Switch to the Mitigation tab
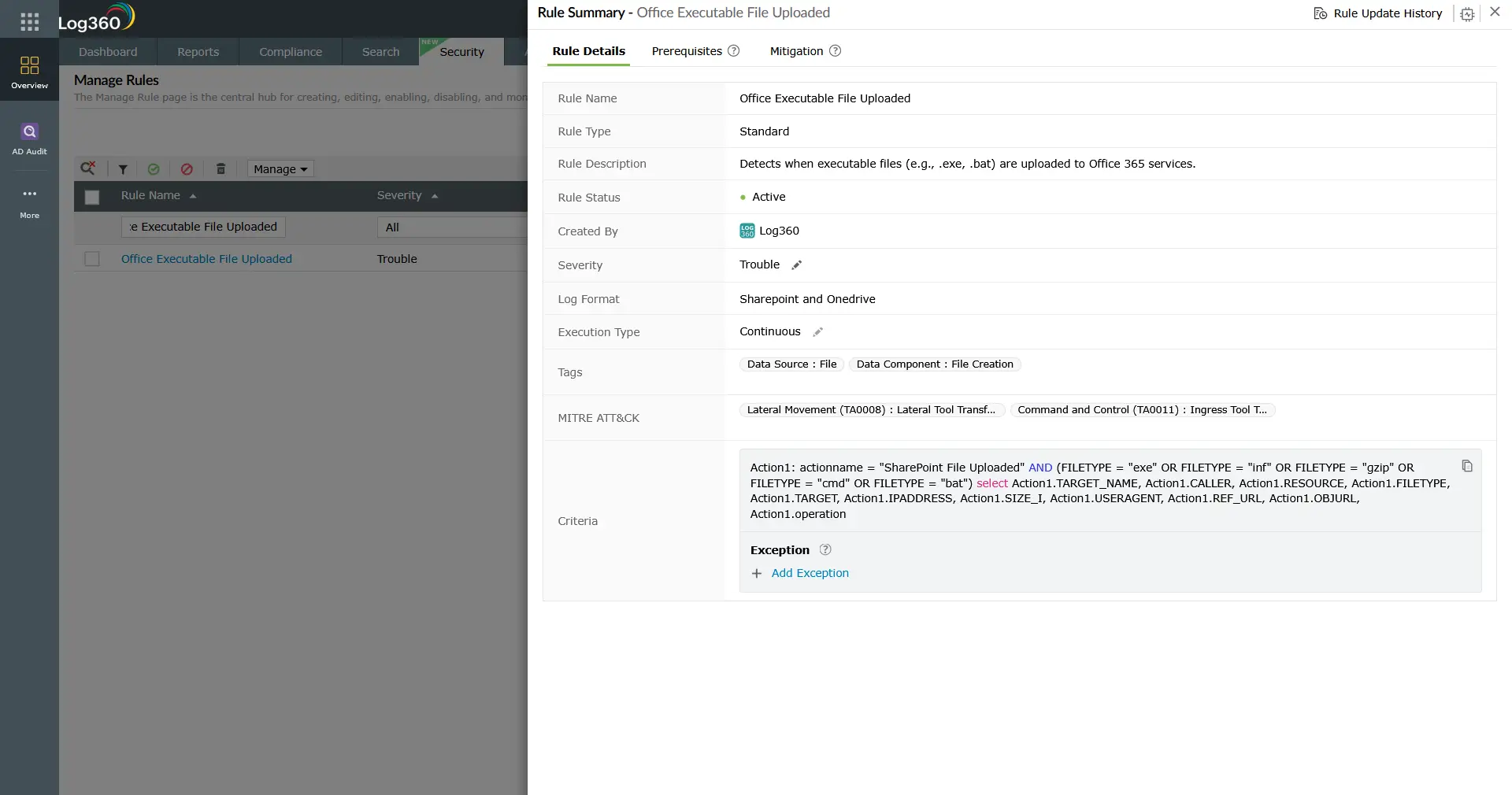Viewport: 1512px width, 795px height. 796,51
